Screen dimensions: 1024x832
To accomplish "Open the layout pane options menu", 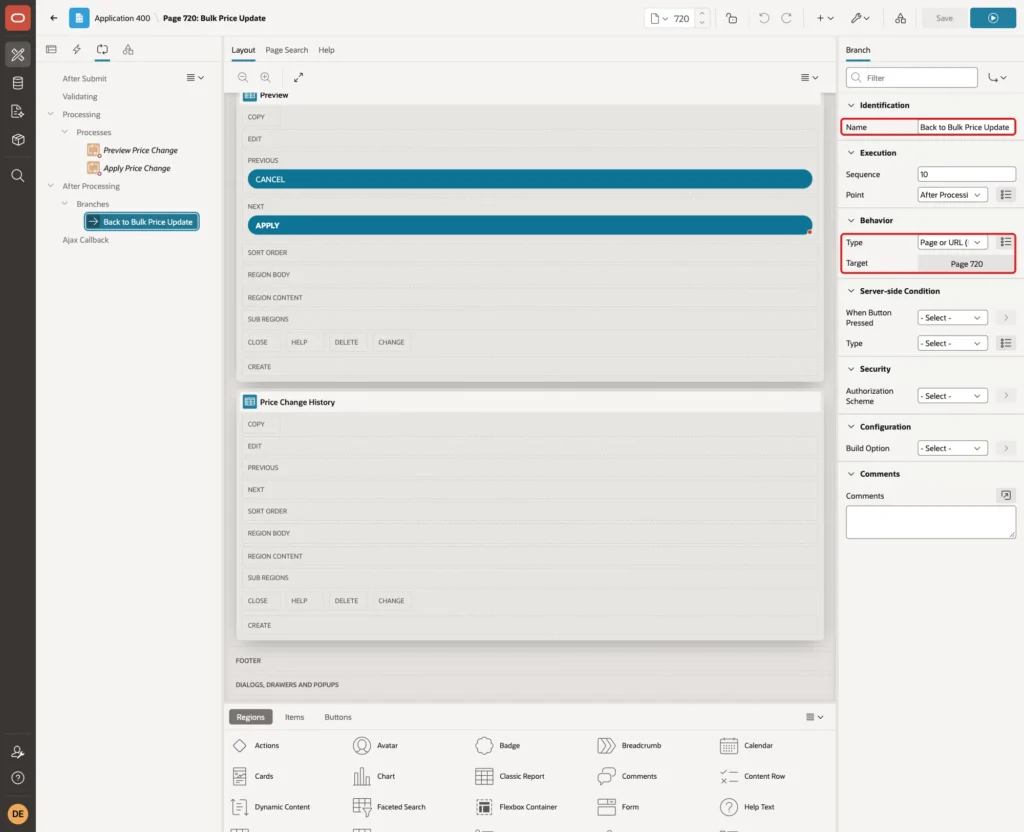I will coord(810,77).
